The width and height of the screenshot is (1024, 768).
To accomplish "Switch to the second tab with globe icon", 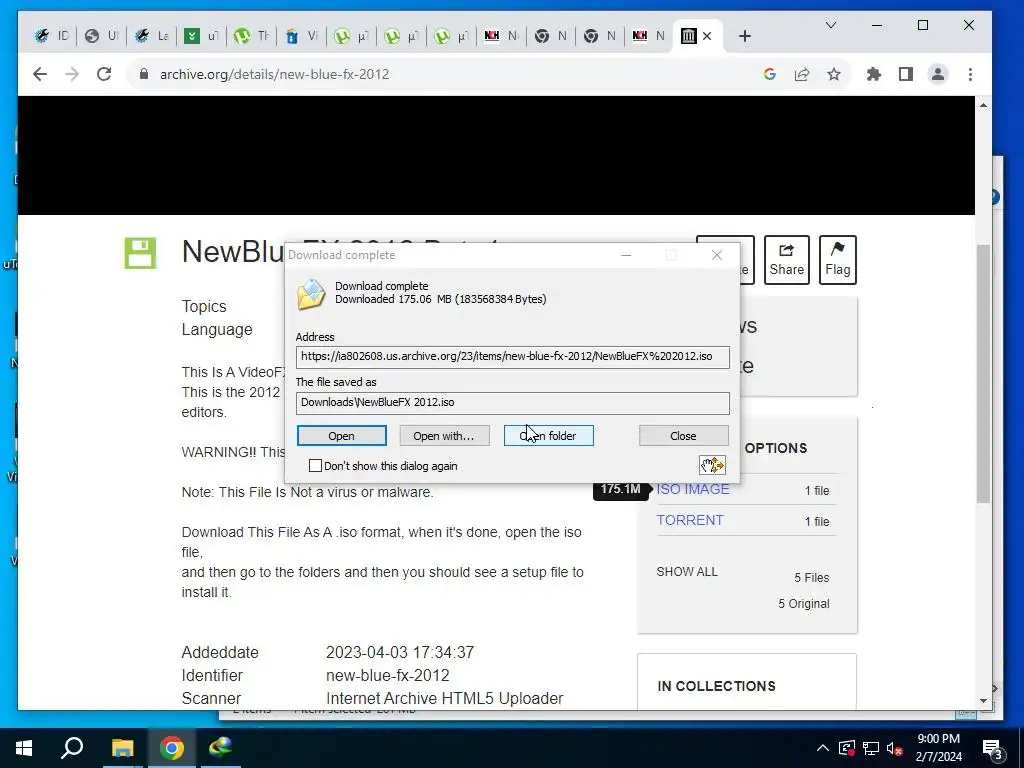I will 102,36.
